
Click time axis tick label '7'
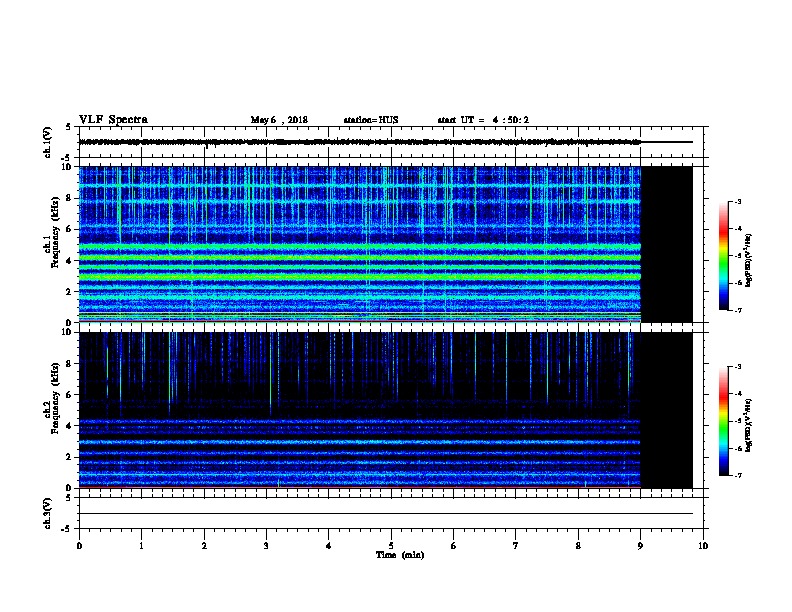[x=516, y=546]
